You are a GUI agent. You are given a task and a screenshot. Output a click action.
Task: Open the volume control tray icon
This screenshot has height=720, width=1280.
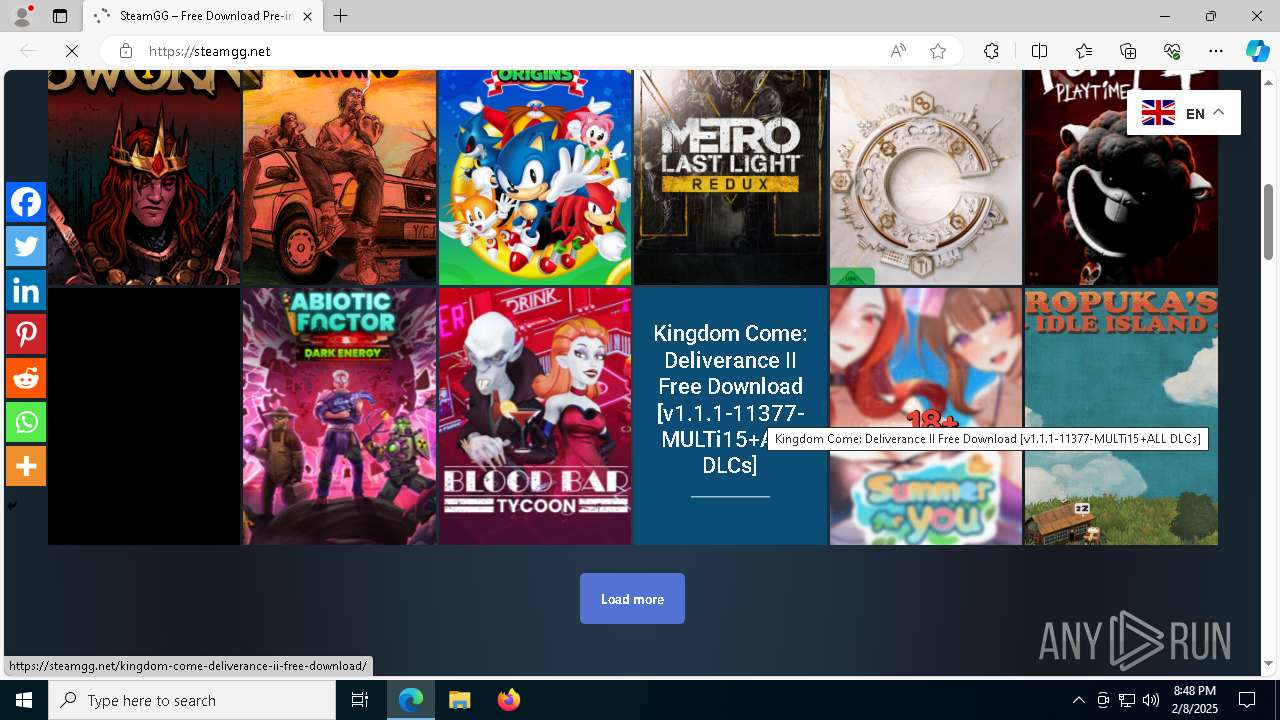click(x=1150, y=700)
